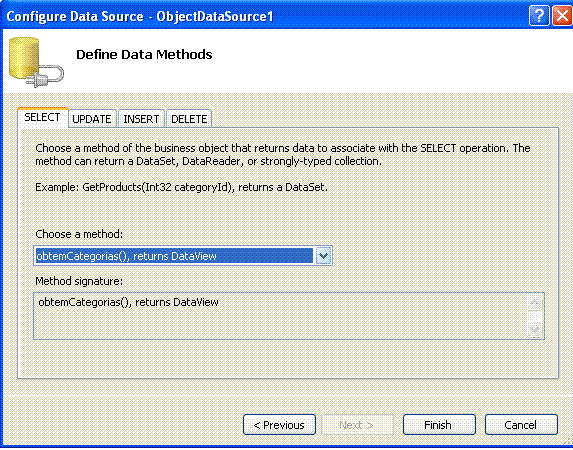Switch to the SELECT tab
573x450 pixels.
point(42,117)
